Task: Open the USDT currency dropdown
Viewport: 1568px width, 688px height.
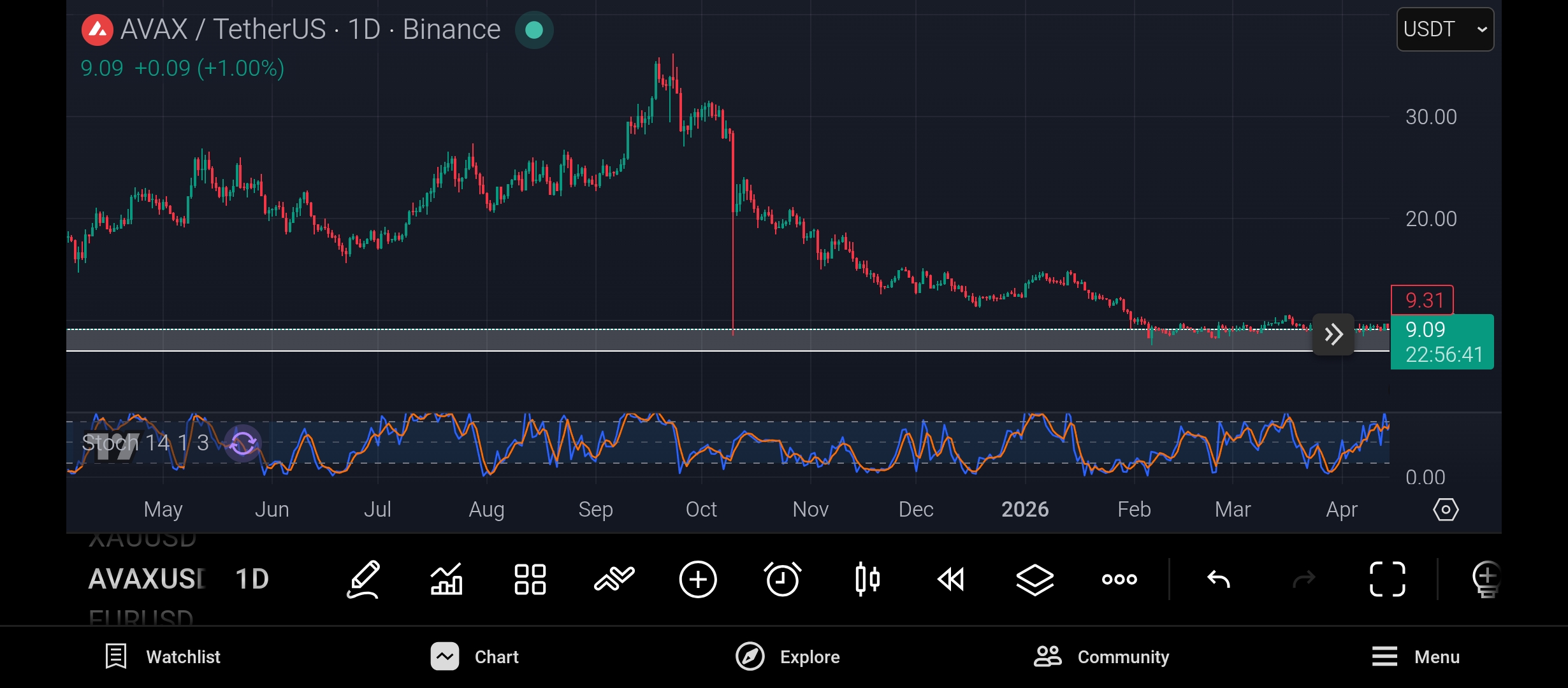Action: point(1444,29)
